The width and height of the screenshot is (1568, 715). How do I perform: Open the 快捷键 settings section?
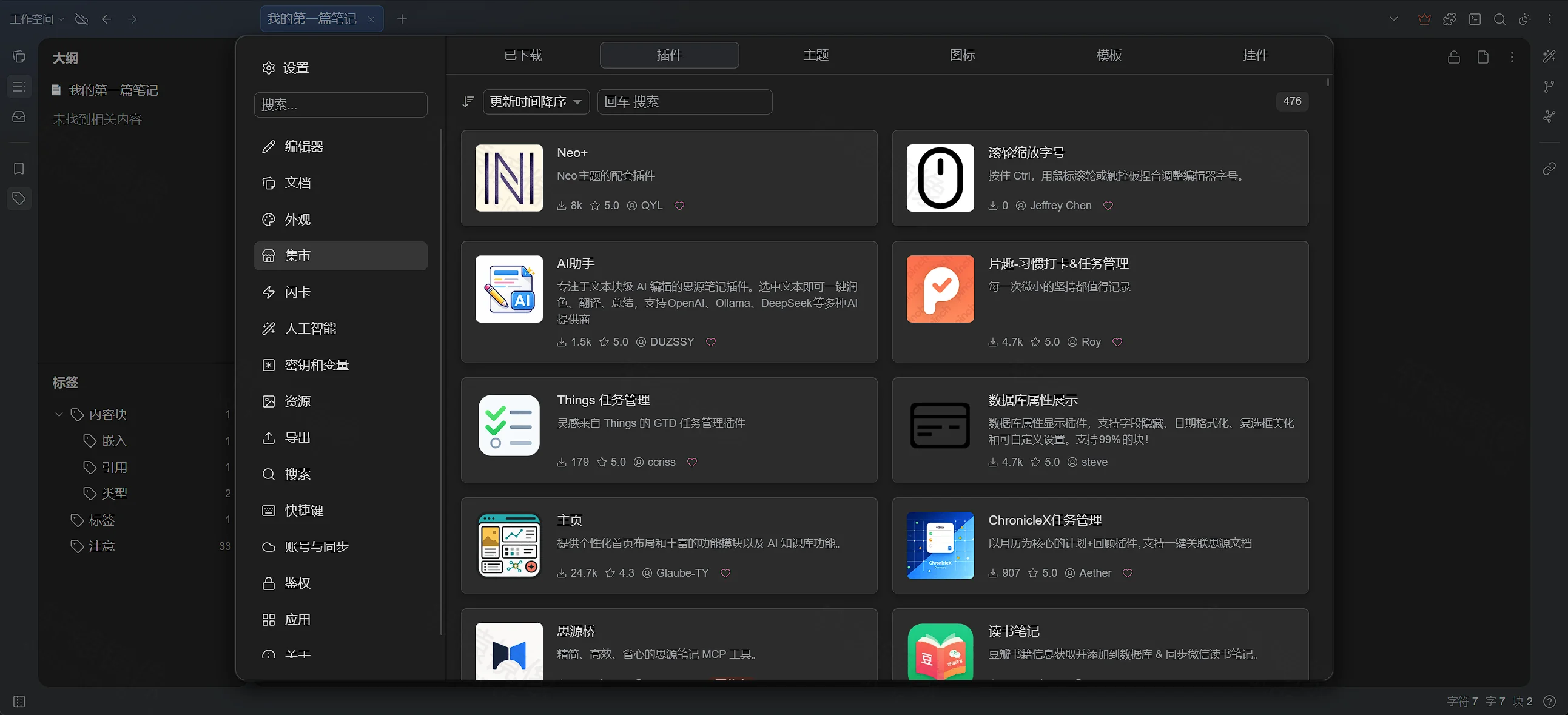[340, 511]
